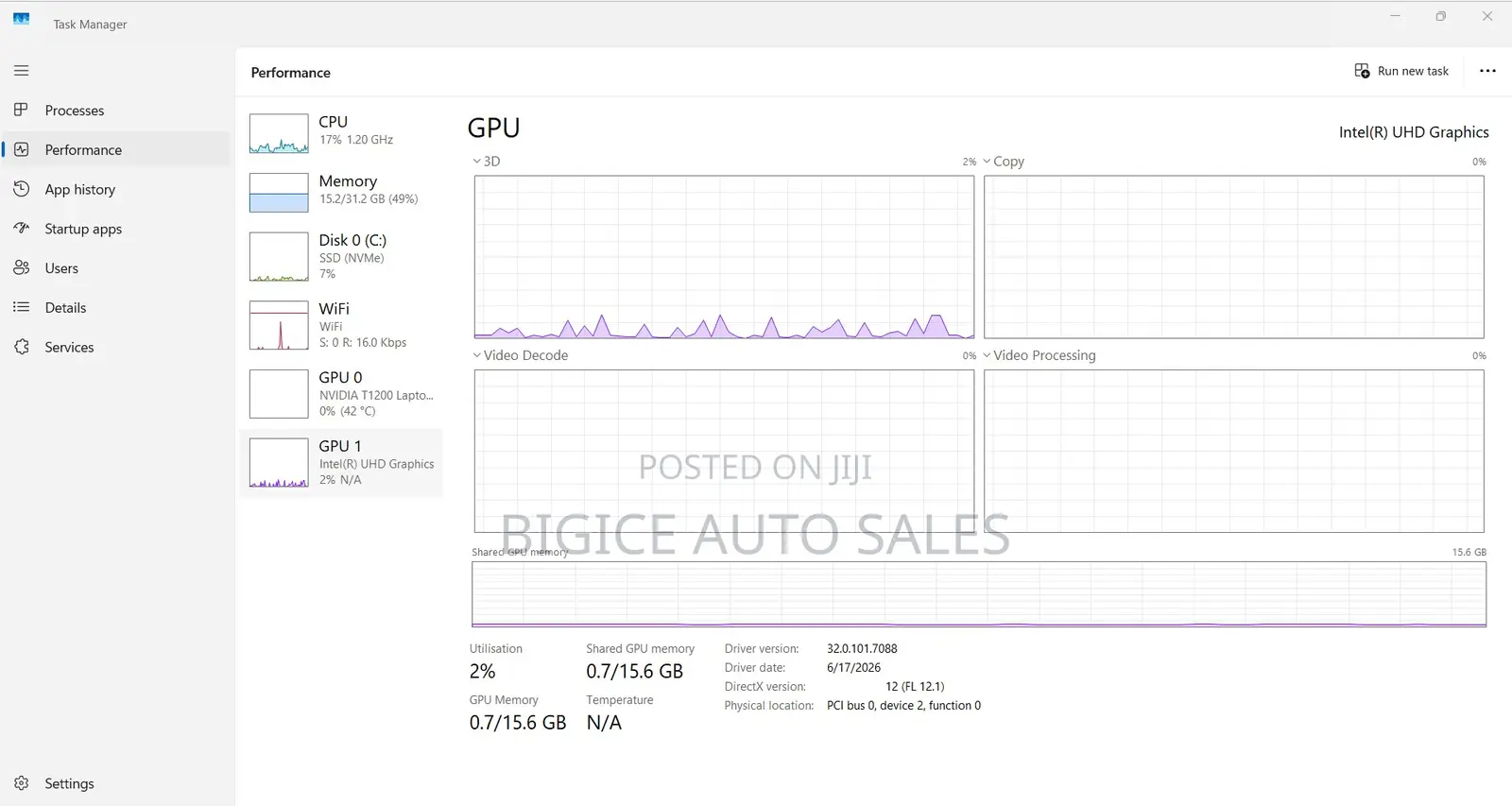Screen dimensions: 1512x806
Task: Open the App history clock icon
Action: (x=21, y=189)
